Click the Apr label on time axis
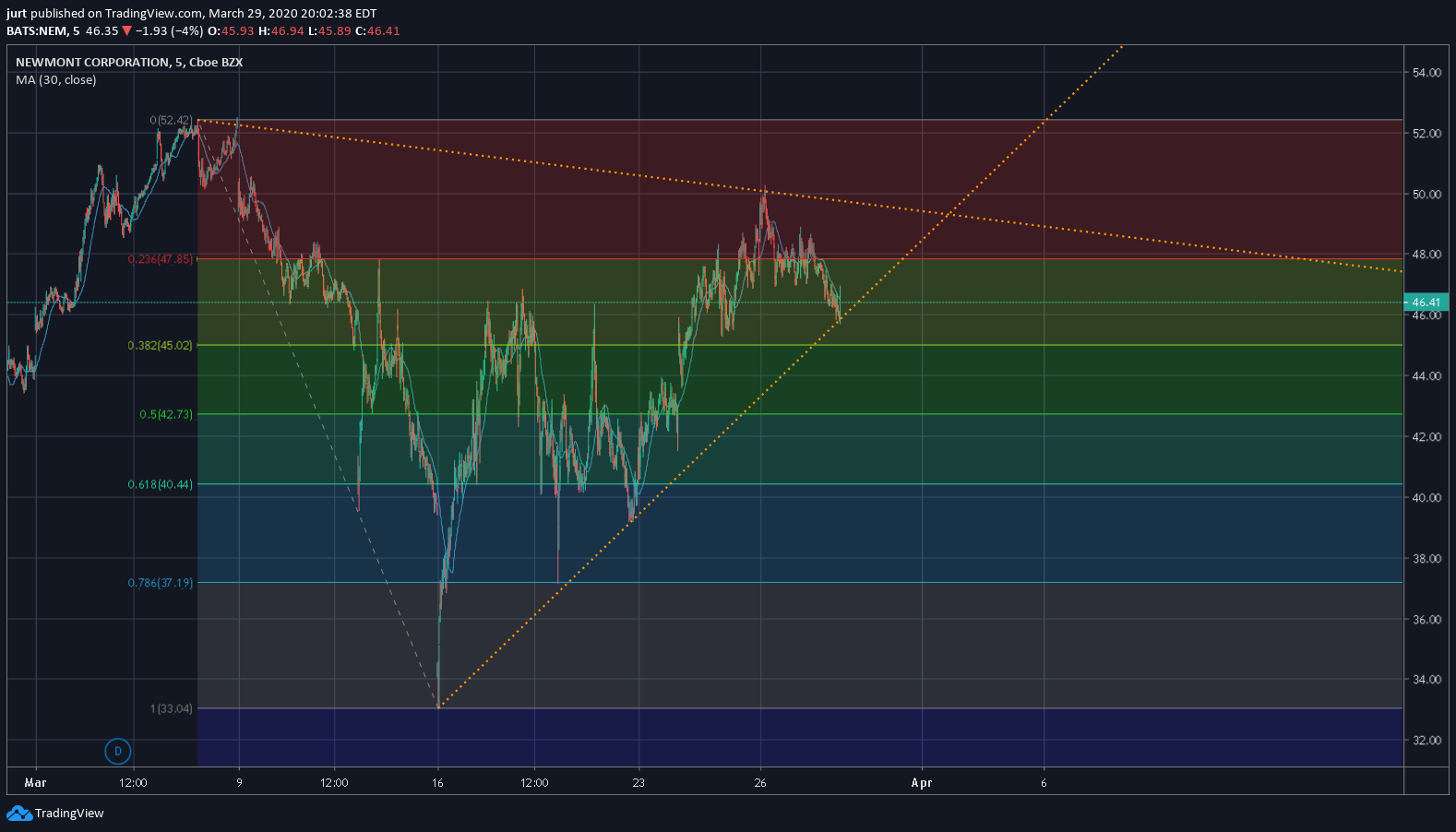The height and width of the screenshot is (832, 1456). tap(922, 783)
